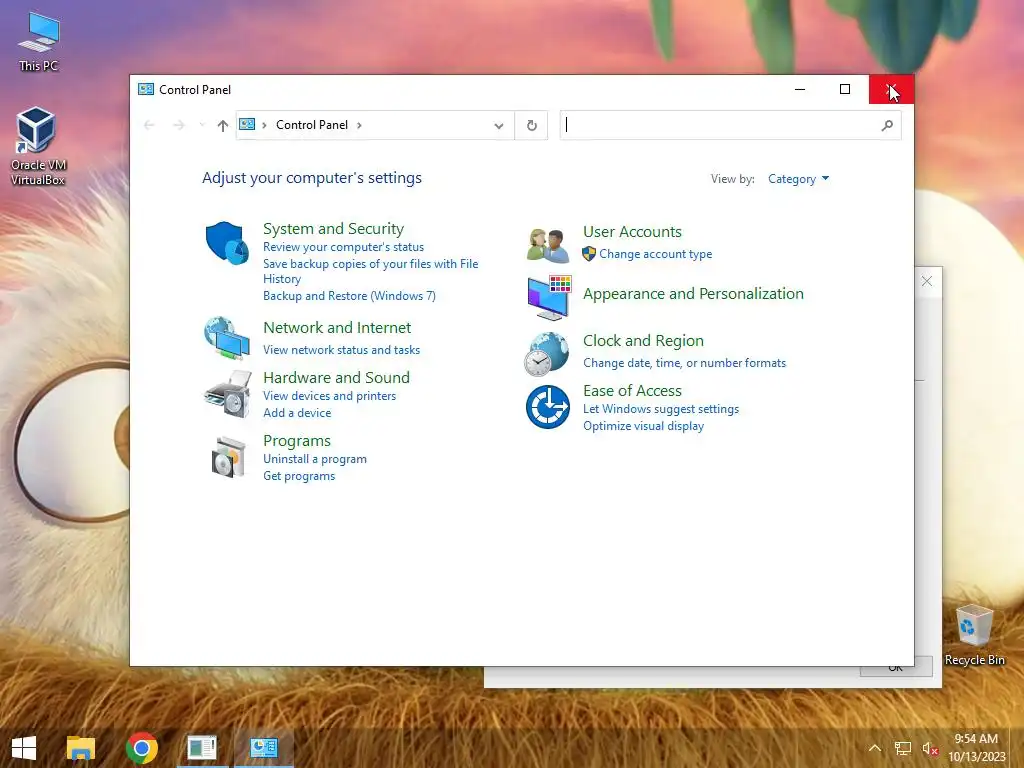The image size is (1024, 768).
Task: Click Optimize visual display
Action: (643, 426)
